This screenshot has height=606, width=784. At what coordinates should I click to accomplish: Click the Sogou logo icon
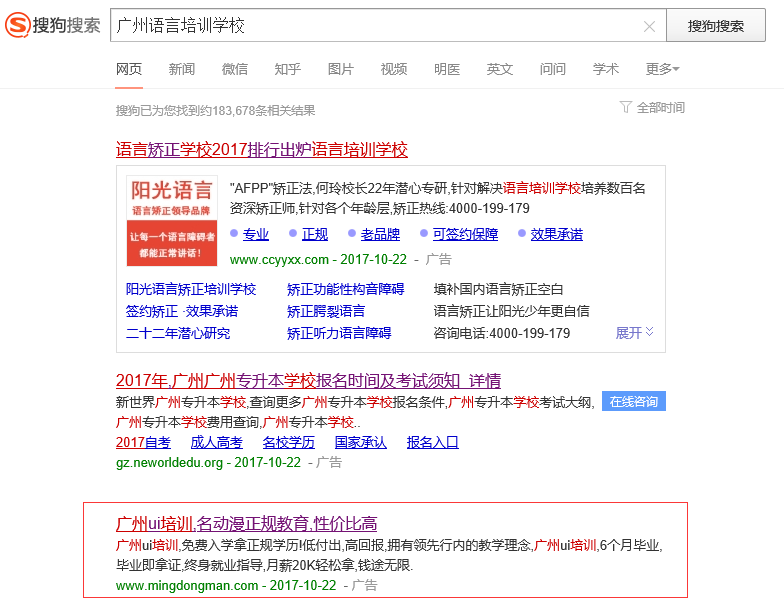pyautogui.click(x=19, y=25)
